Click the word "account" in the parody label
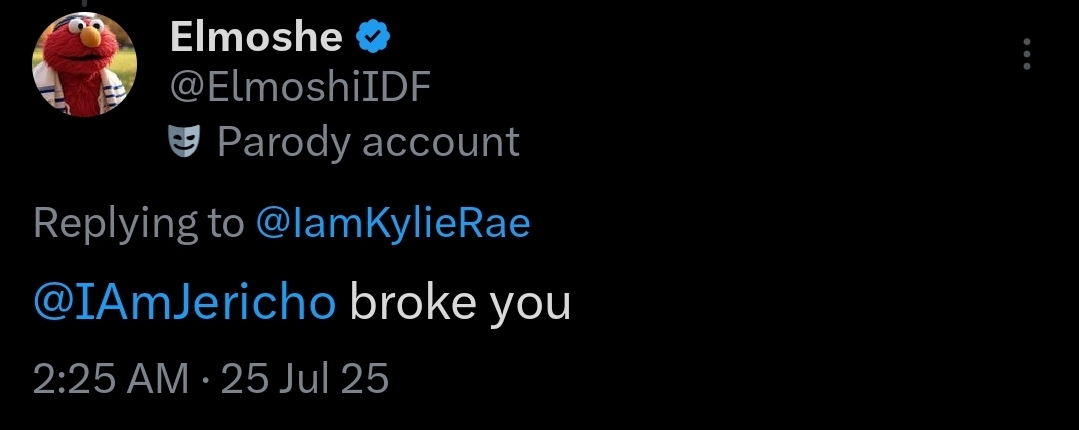 coord(440,142)
